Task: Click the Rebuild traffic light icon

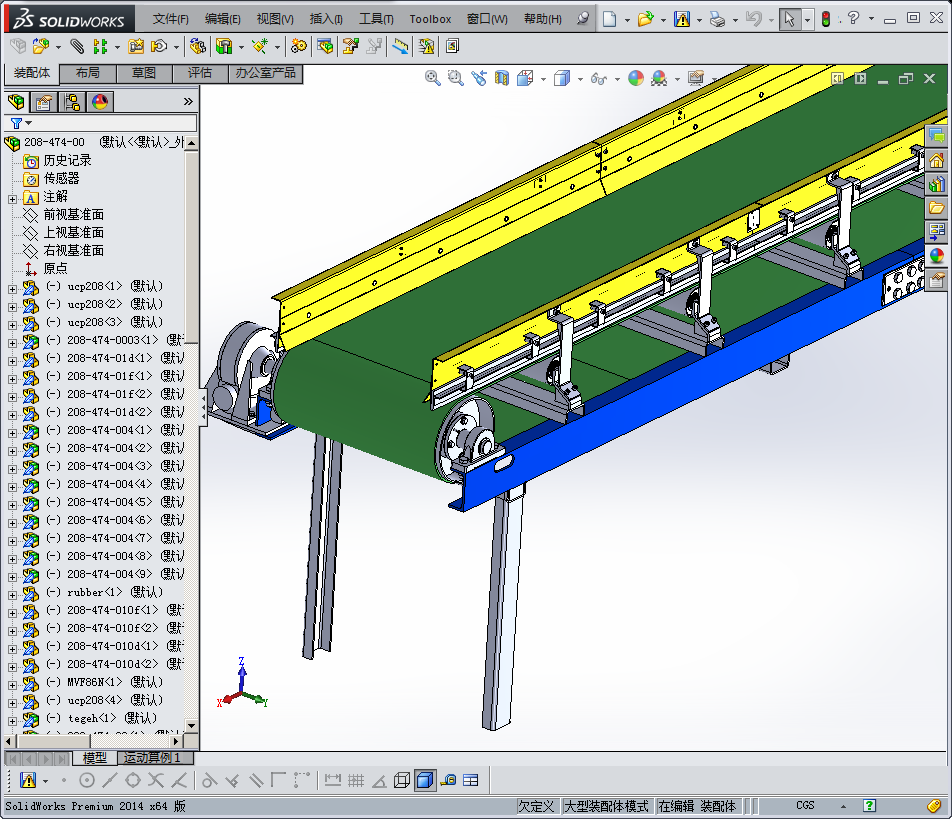Action: (x=826, y=19)
